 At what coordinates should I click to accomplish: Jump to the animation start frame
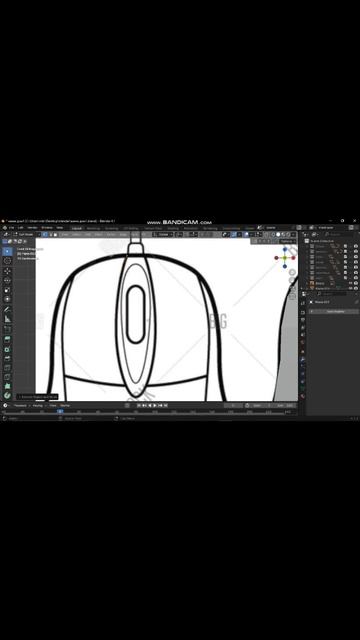pyautogui.click(x=139, y=405)
